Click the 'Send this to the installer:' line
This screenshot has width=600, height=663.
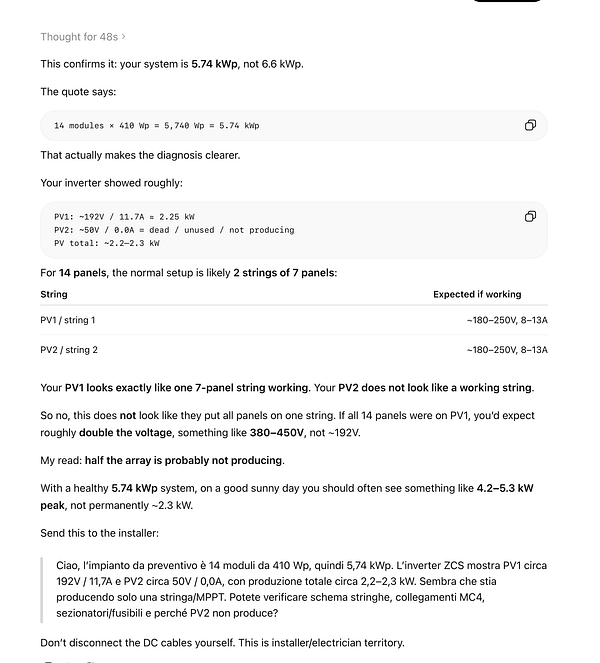99,533
